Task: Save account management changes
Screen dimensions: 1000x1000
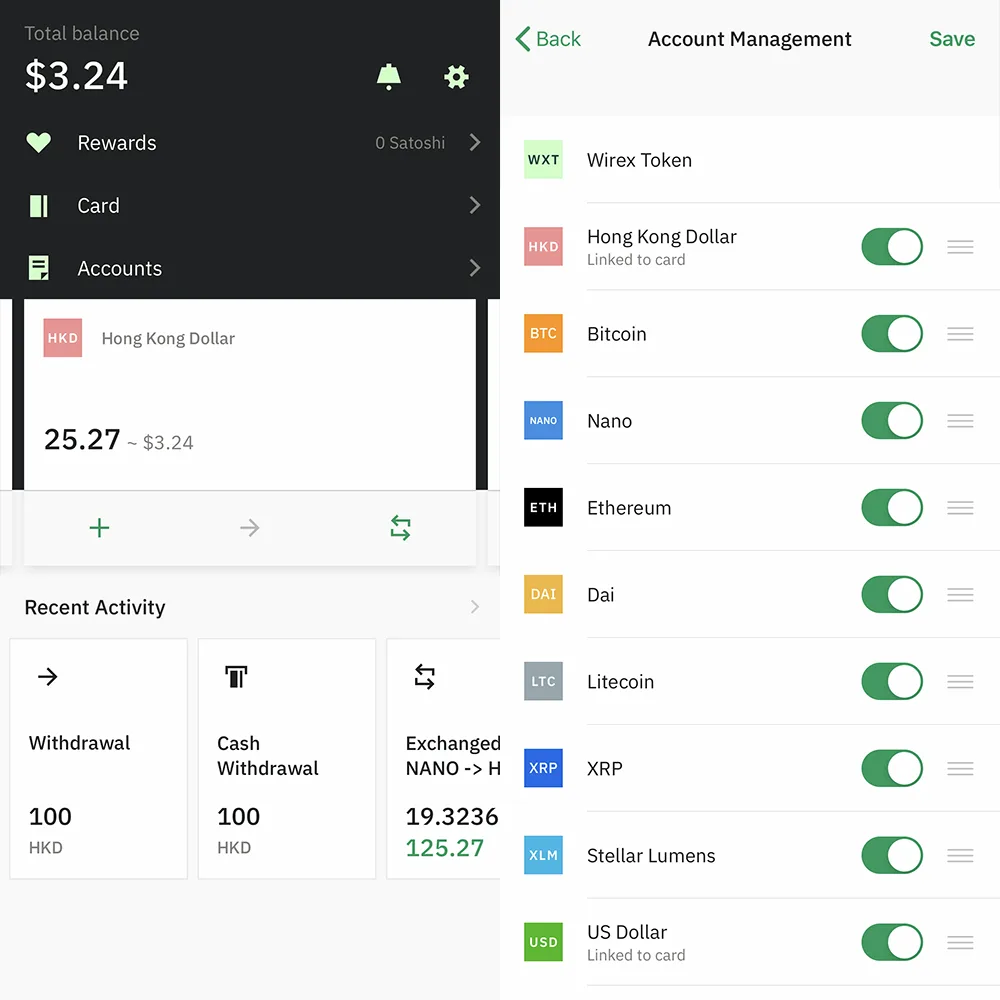Action: coord(952,39)
